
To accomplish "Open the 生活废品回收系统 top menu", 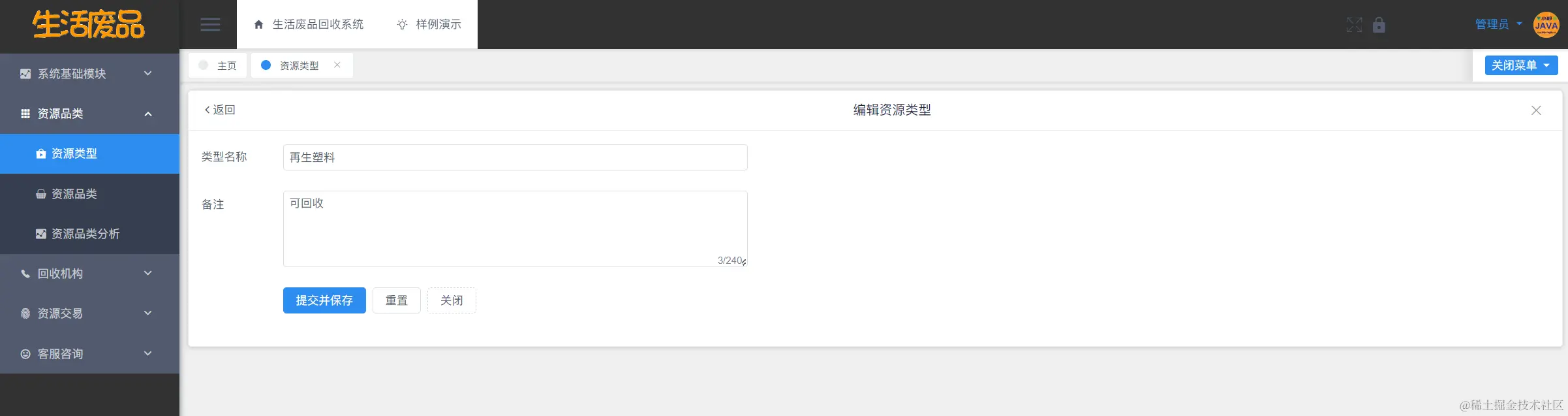I will click(309, 24).
